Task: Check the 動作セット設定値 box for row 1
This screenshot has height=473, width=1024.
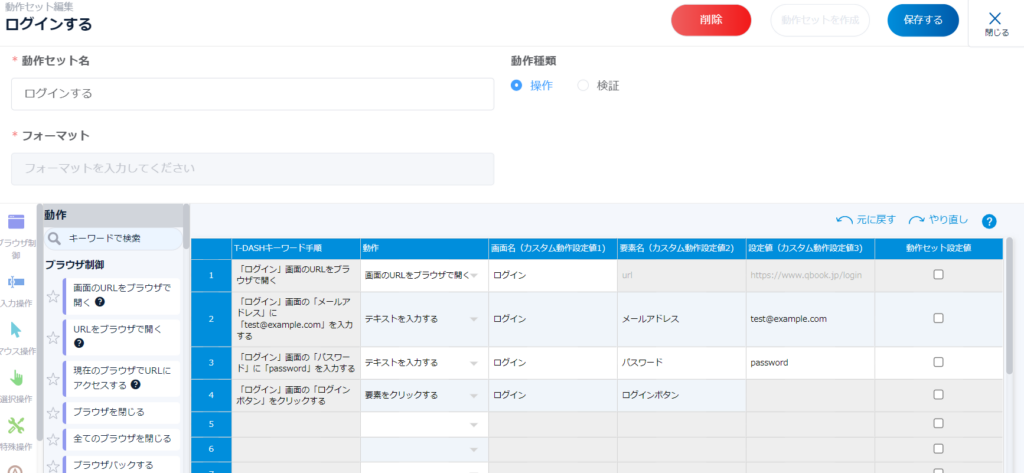Action: click(938, 274)
